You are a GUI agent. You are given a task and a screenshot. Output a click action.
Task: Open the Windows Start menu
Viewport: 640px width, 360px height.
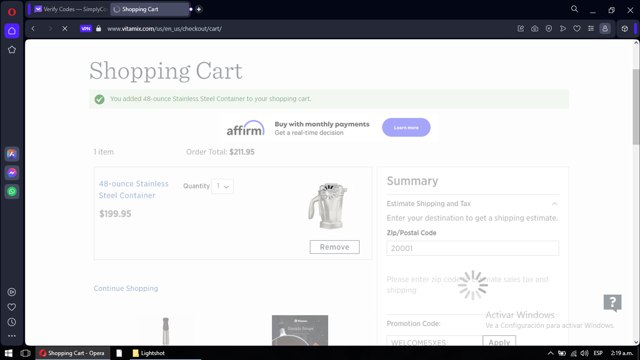point(8,353)
